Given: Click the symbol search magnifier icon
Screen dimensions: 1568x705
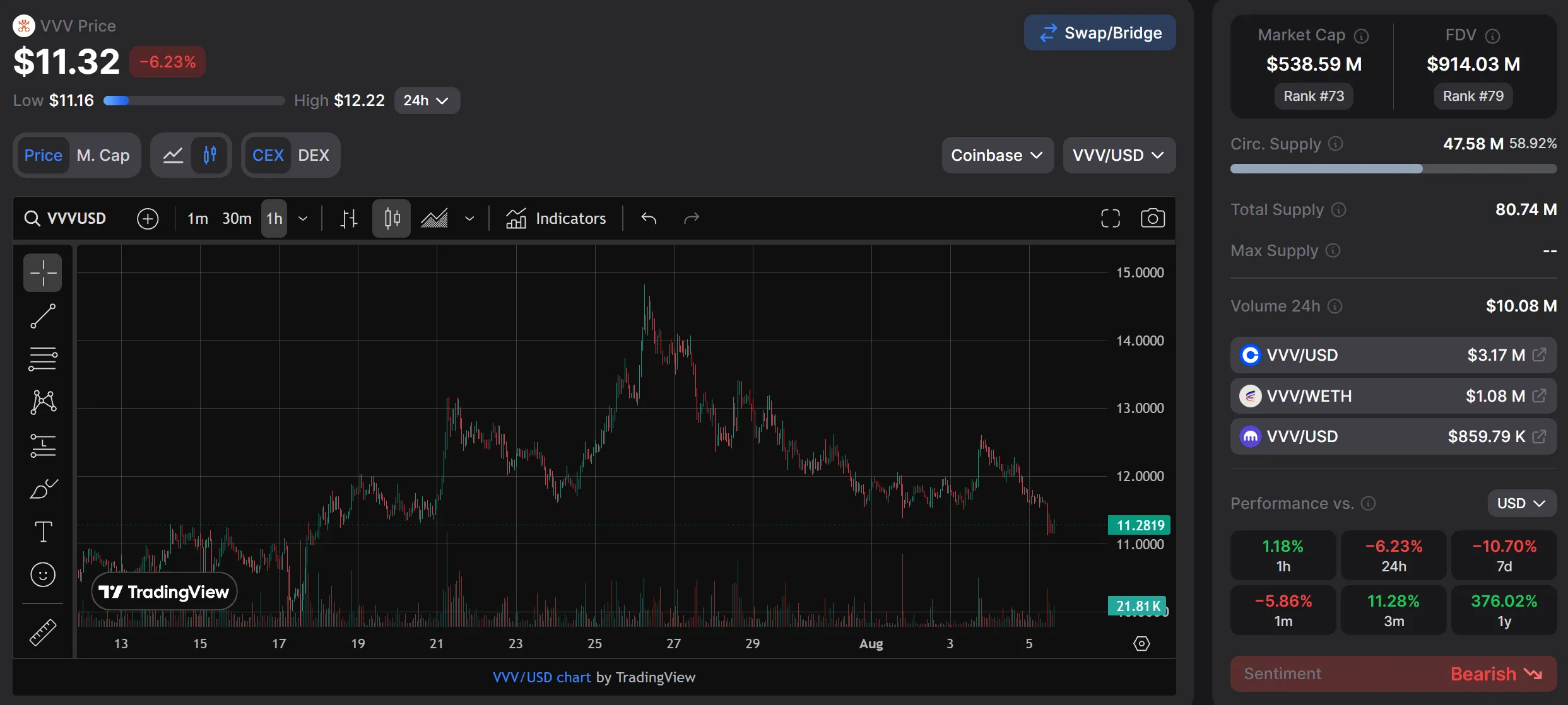Looking at the screenshot, I should point(32,218).
